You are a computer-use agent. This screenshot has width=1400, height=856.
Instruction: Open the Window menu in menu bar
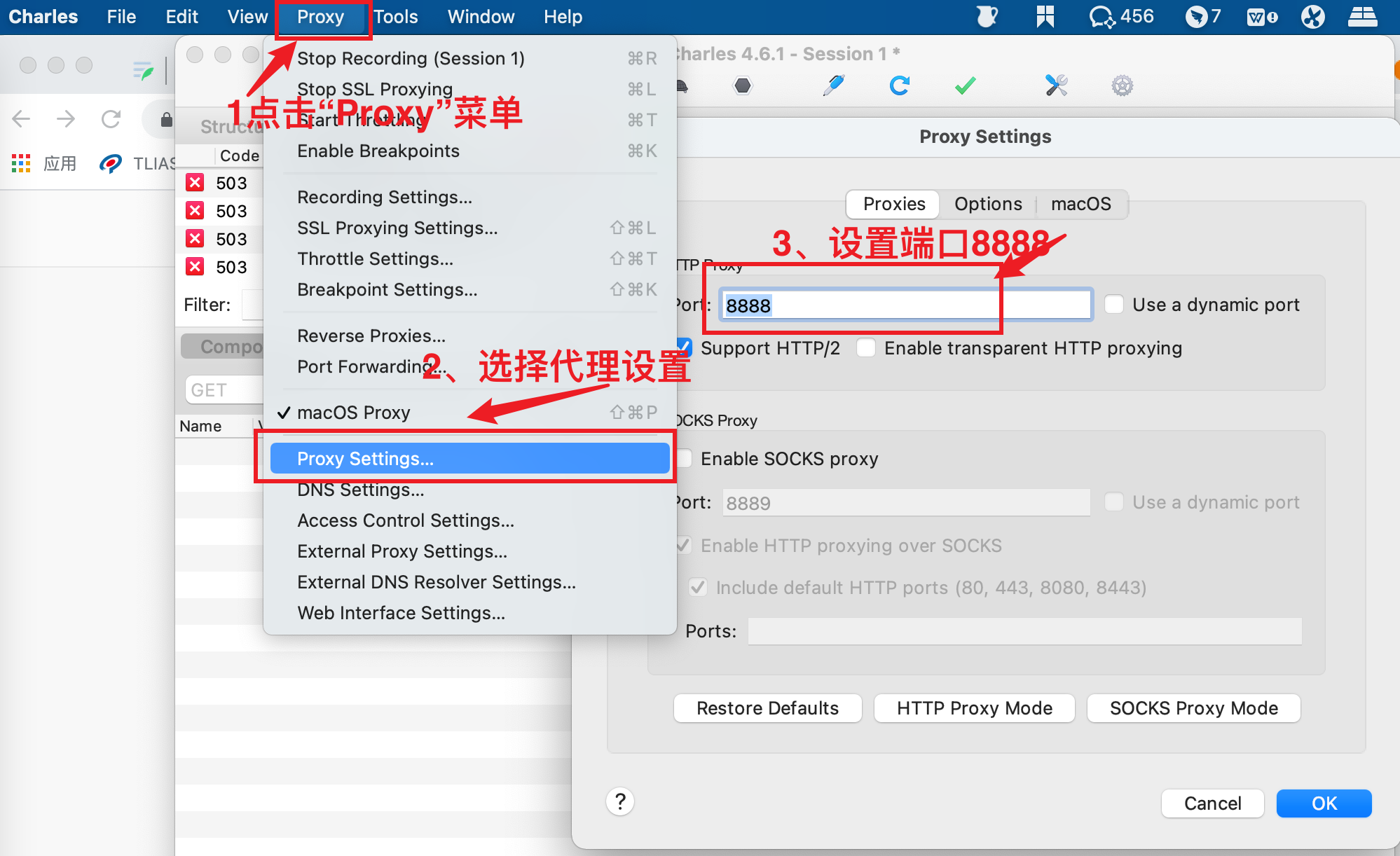coord(481,17)
